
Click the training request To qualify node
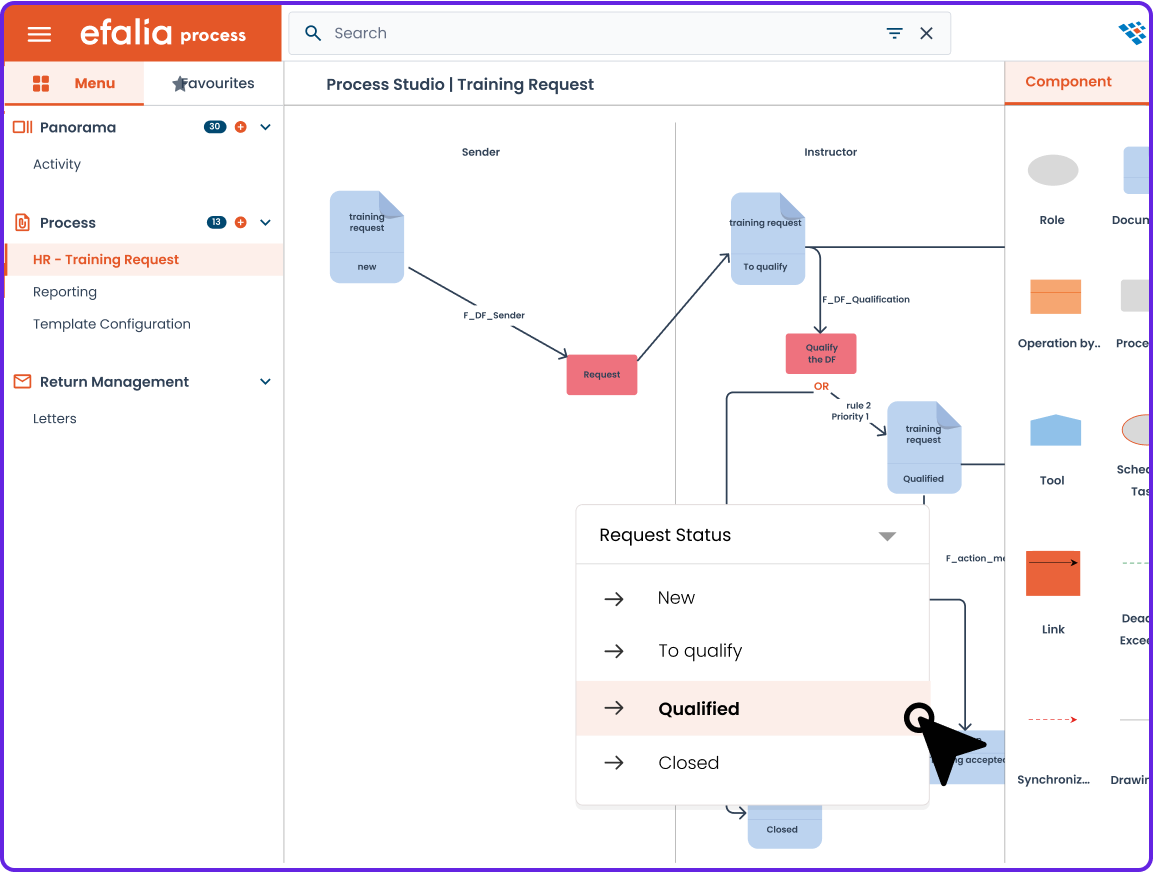pos(768,238)
